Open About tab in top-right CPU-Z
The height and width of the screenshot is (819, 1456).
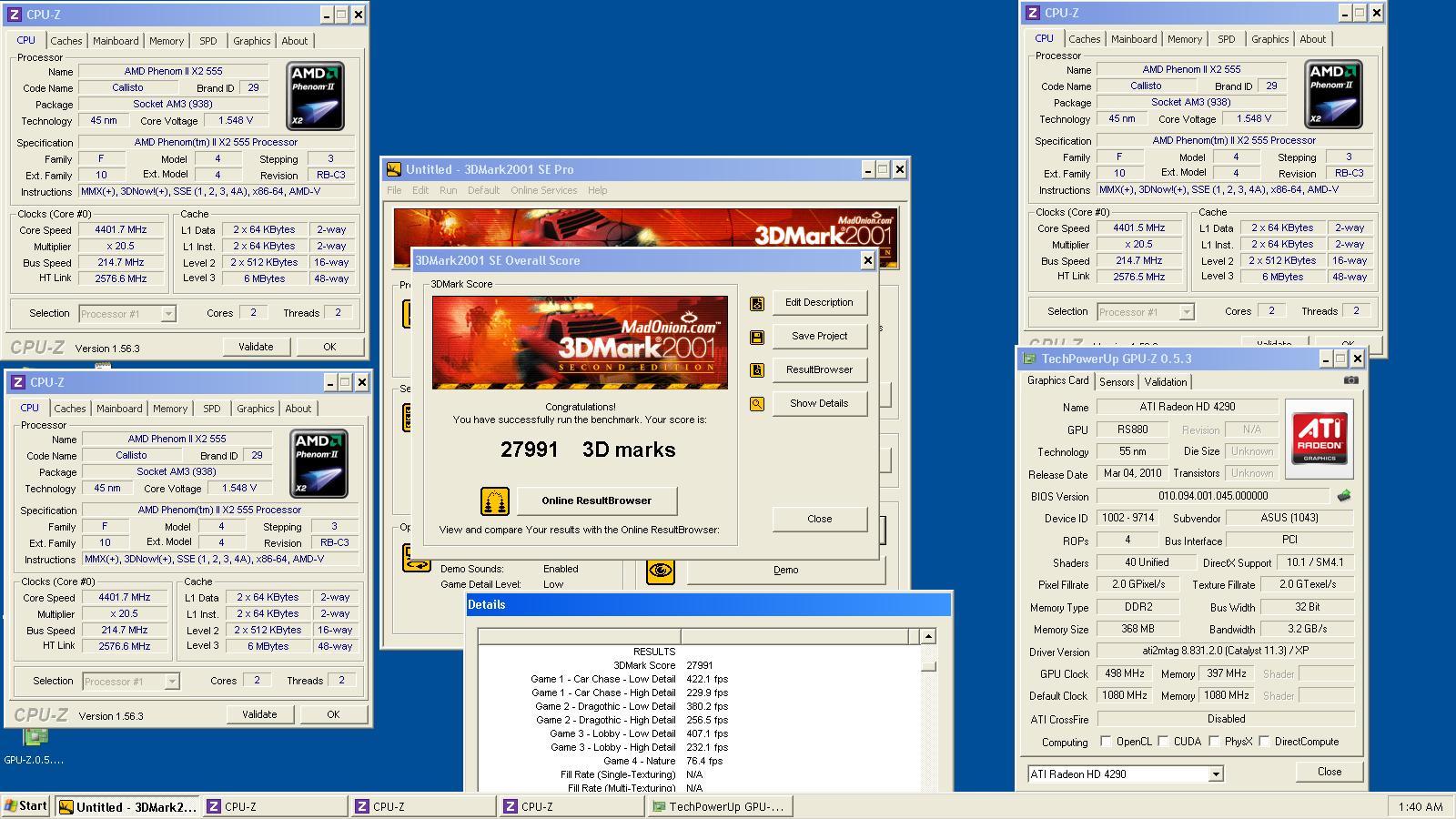(x=1312, y=39)
